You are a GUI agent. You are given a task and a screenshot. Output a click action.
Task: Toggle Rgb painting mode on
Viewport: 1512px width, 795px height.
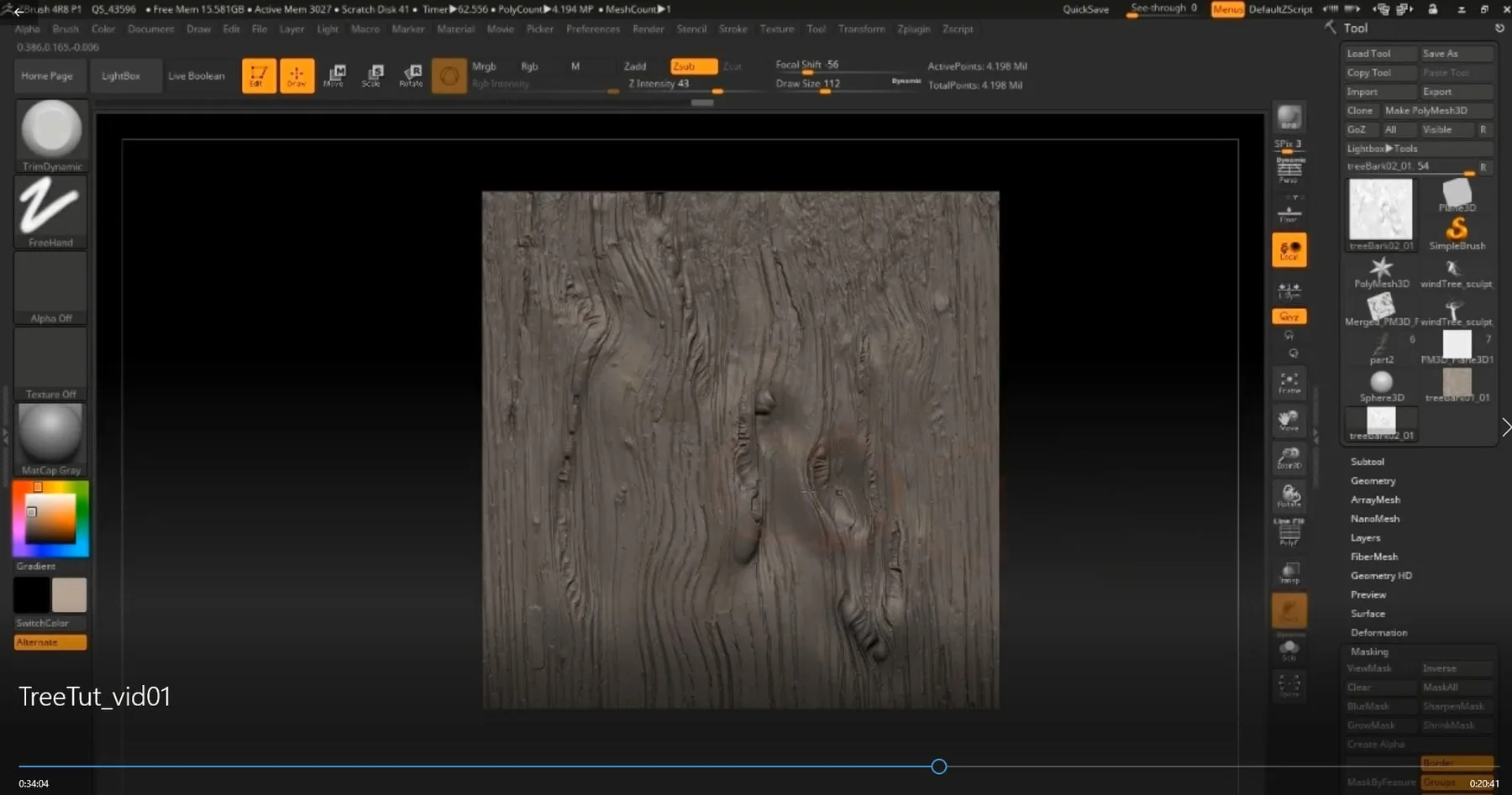528,65
